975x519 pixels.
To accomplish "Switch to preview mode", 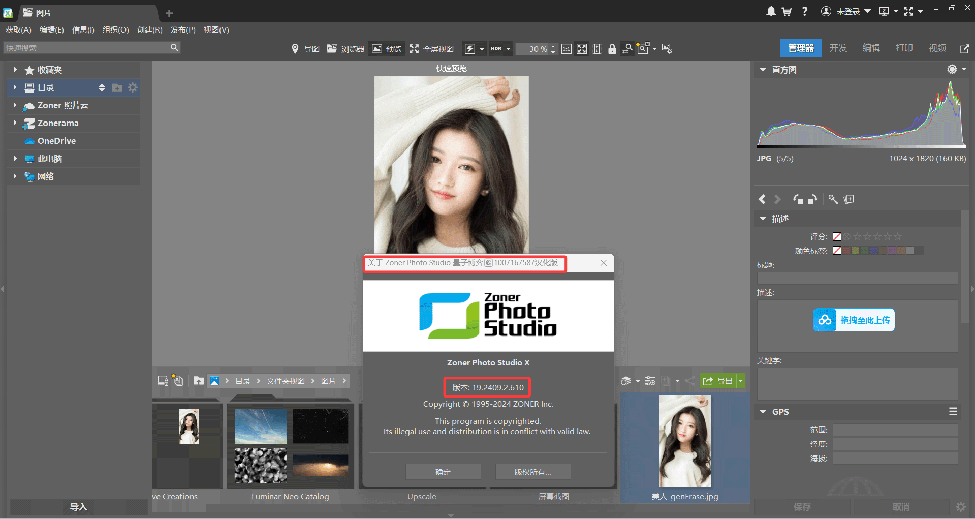I will tap(386, 48).
